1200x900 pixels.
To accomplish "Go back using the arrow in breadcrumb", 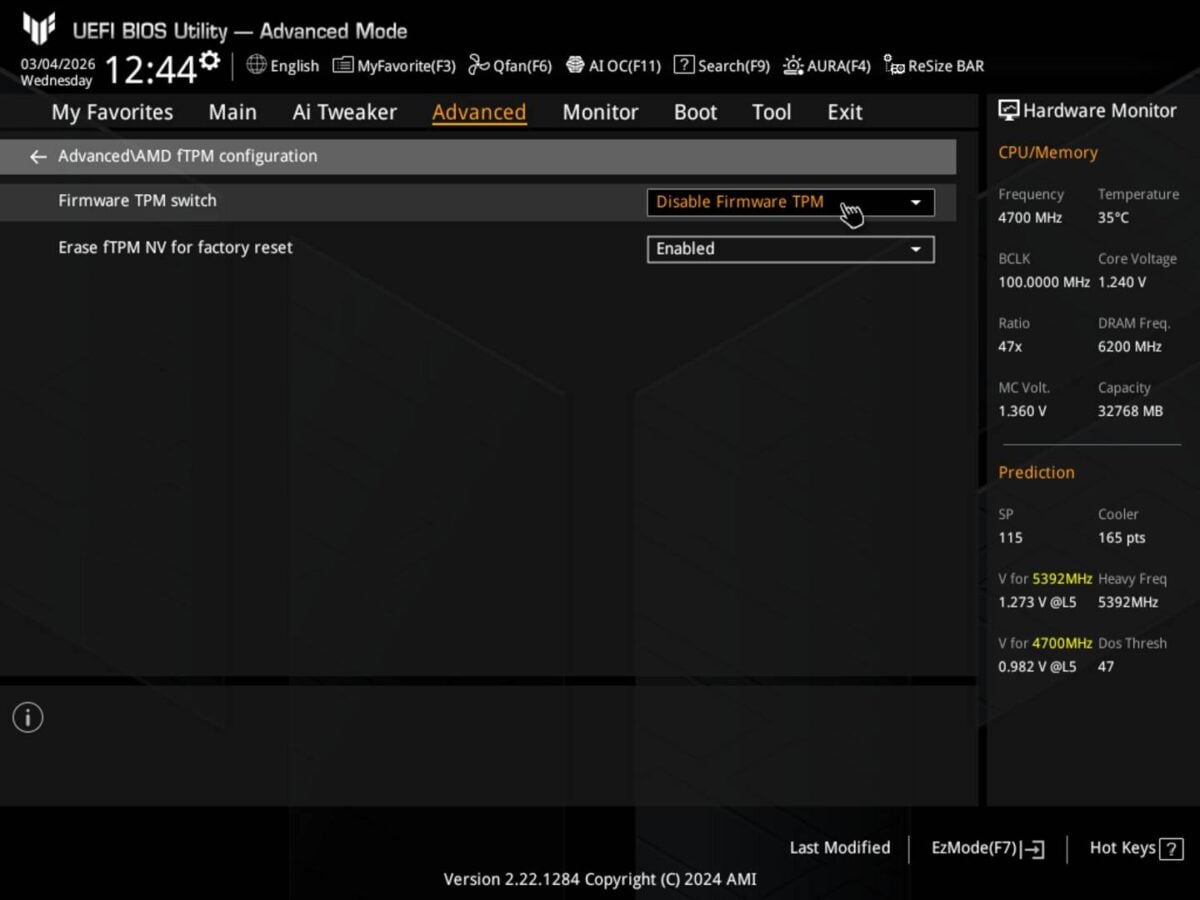I will 38,157.
